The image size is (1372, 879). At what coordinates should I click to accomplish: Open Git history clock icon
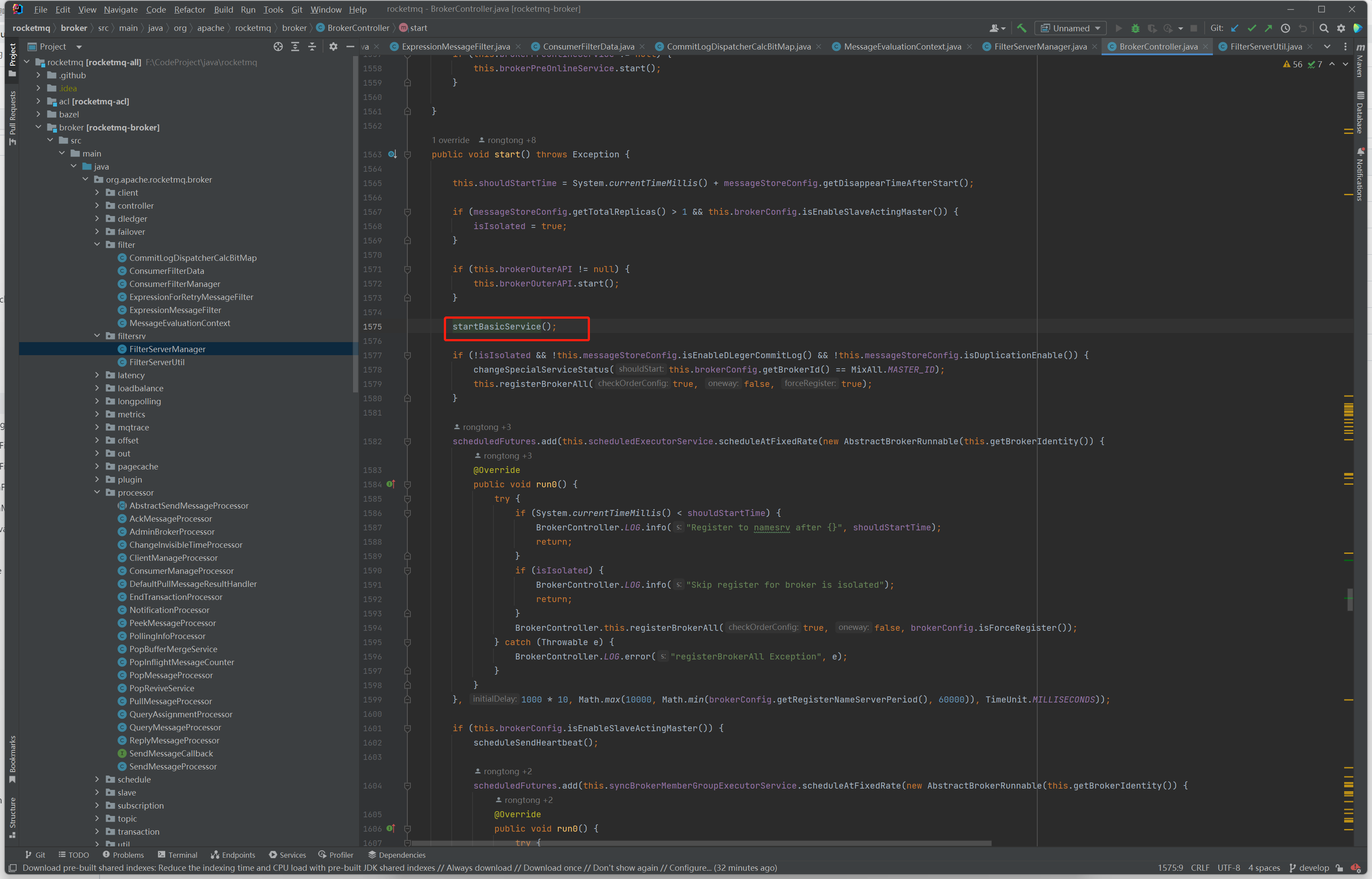(1285, 28)
